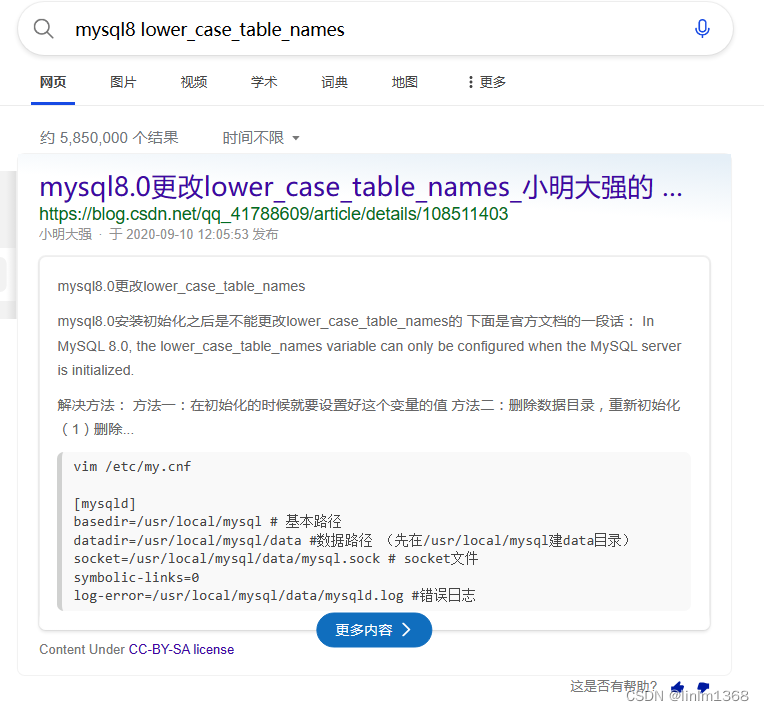Click thumbs down not helpful icon
The width and height of the screenshot is (764, 711).
click(703, 687)
